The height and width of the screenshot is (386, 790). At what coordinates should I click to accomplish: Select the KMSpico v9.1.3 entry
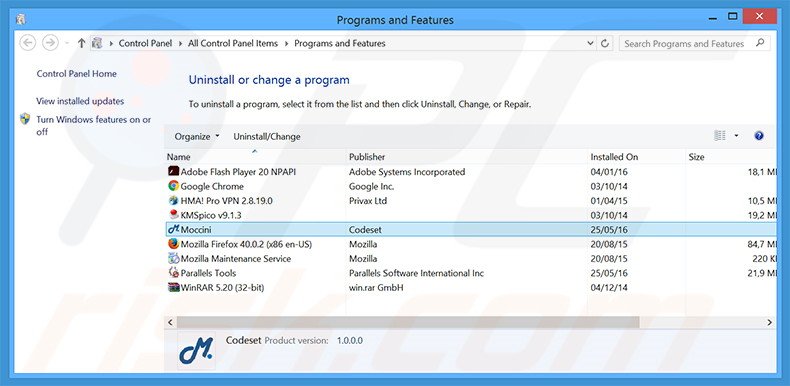(471, 215)
